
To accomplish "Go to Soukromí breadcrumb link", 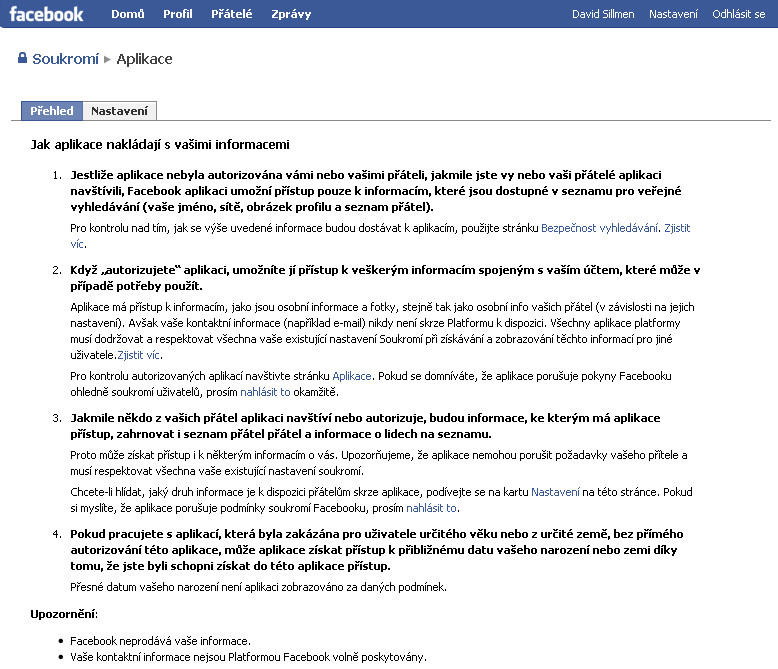I will [65, 59].
